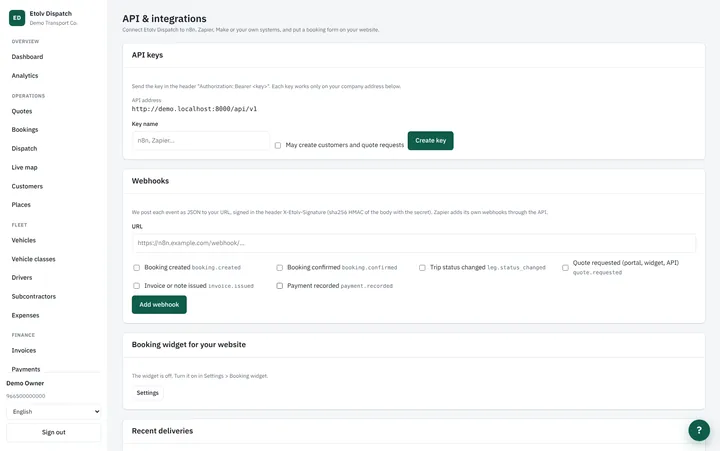Click the API address http://demo.localhost:8000/api/v1
This screenshot has width=720, height=451.
point(194,109)
